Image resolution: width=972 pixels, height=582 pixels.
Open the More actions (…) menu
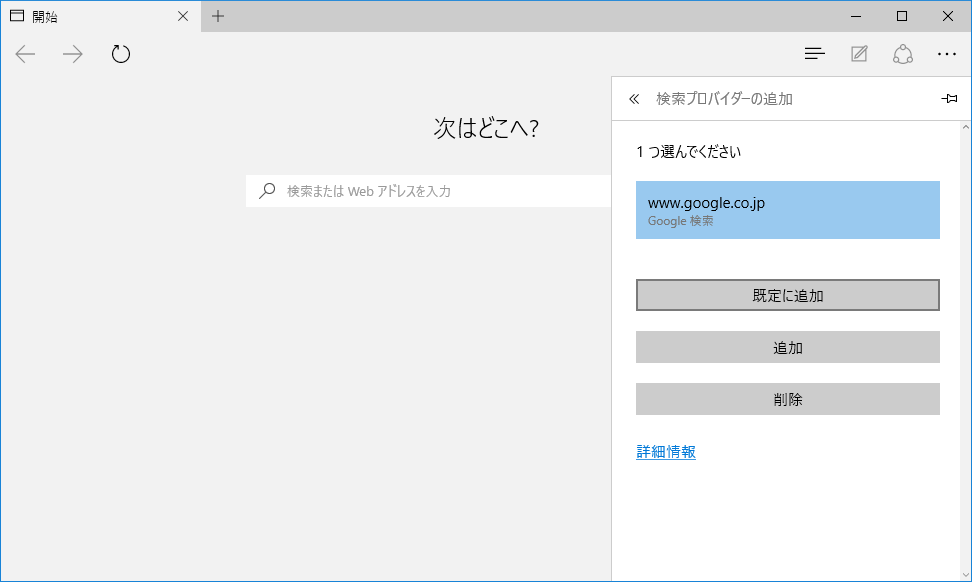coord(947,54)
